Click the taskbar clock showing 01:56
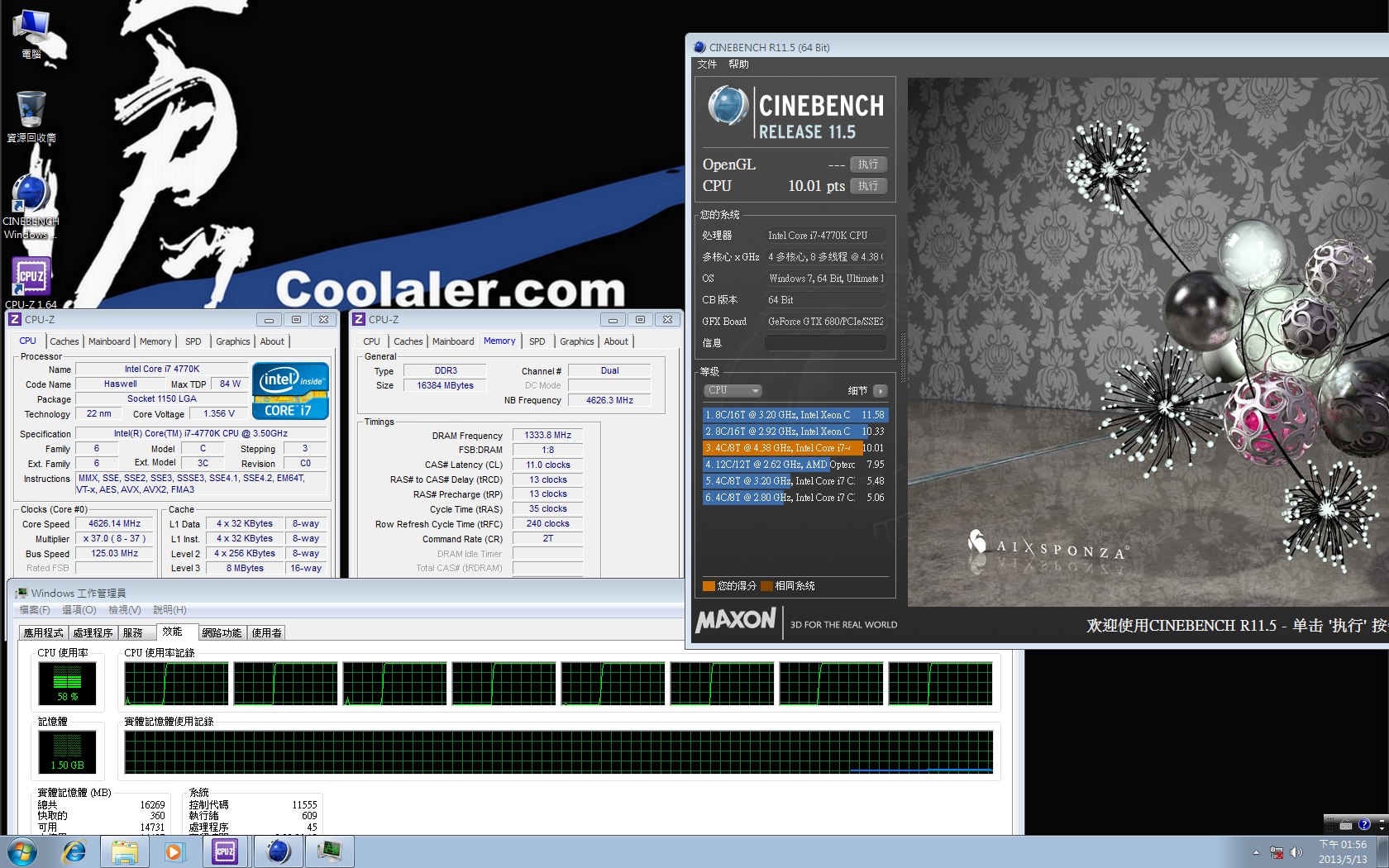 click(1343, 852)
